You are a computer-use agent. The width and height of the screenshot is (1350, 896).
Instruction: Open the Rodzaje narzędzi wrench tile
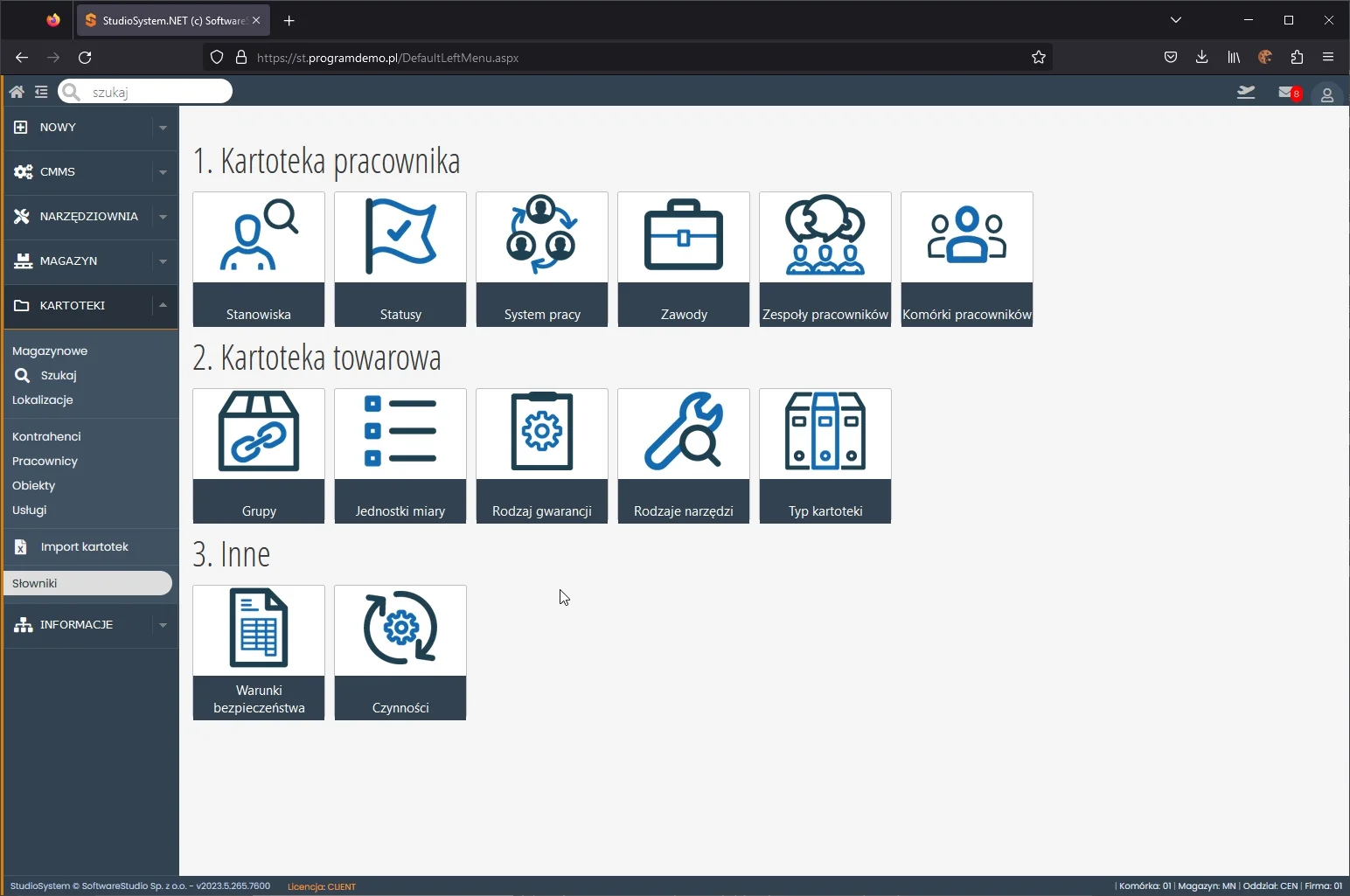(684, 455)
